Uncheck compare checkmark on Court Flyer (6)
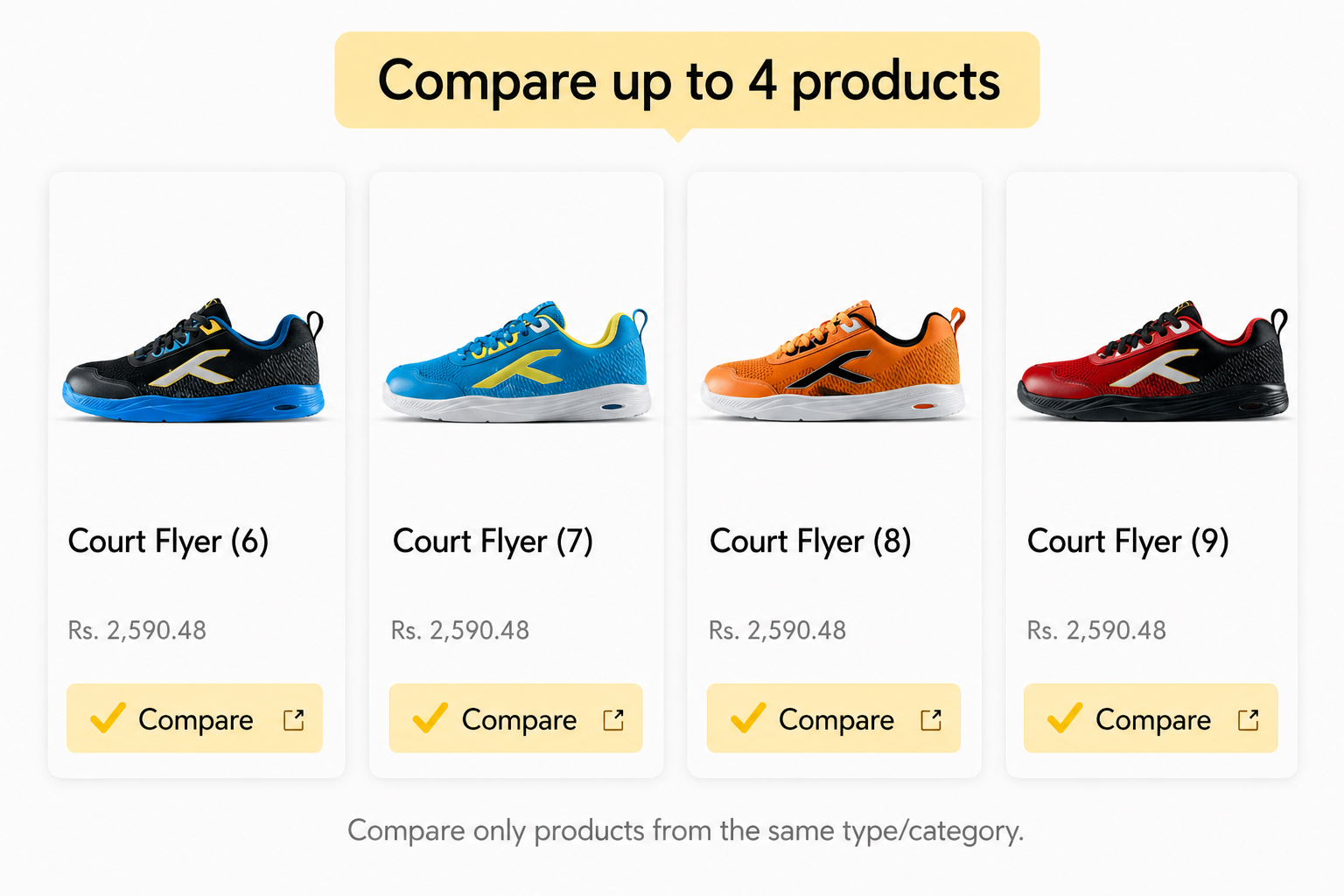 tap(108, 718)
